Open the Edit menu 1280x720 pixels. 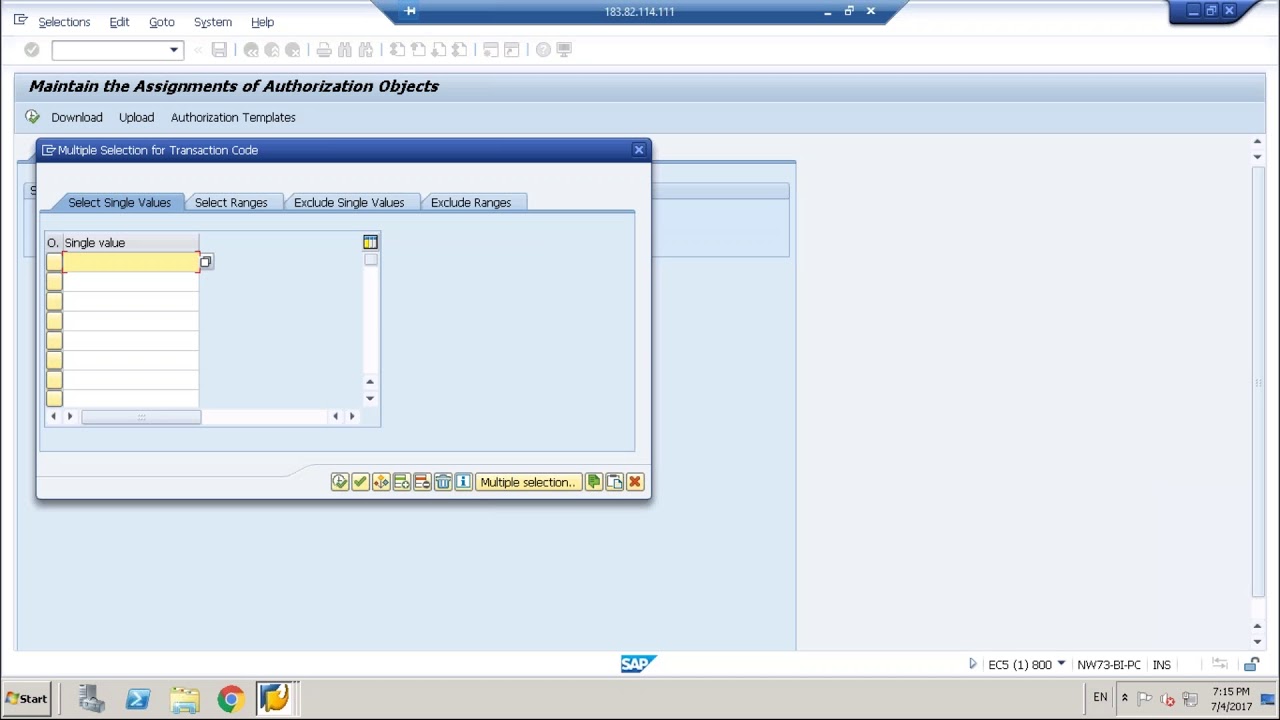pyautogui.click(x=119, y=22)
